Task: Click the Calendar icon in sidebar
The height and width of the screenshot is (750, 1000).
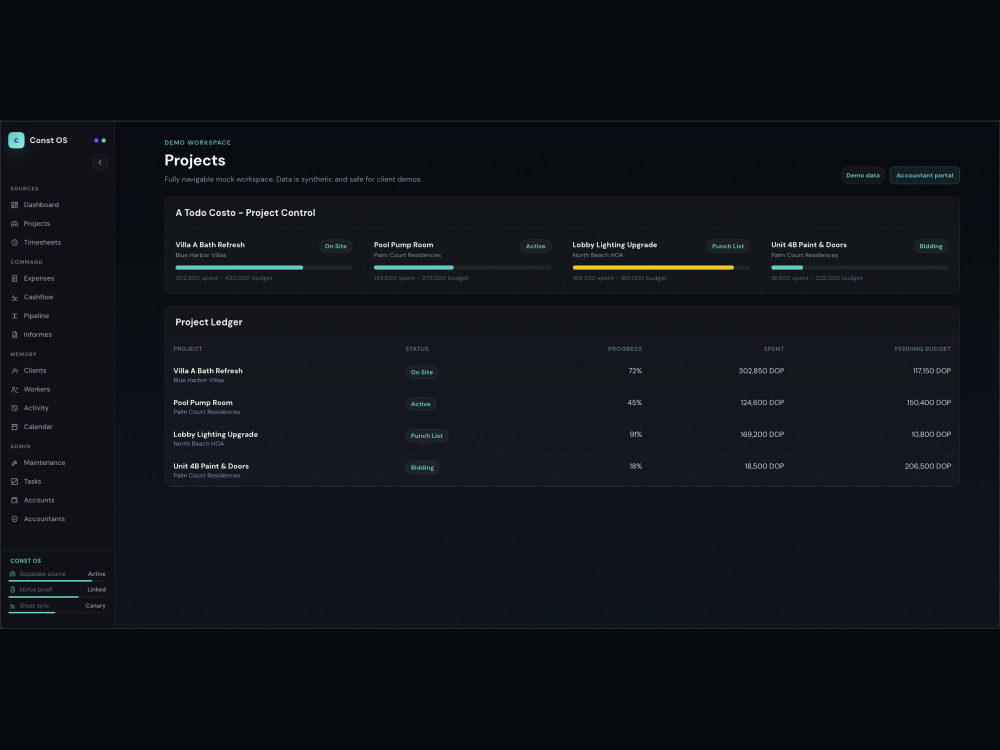Action: point(15,427)
